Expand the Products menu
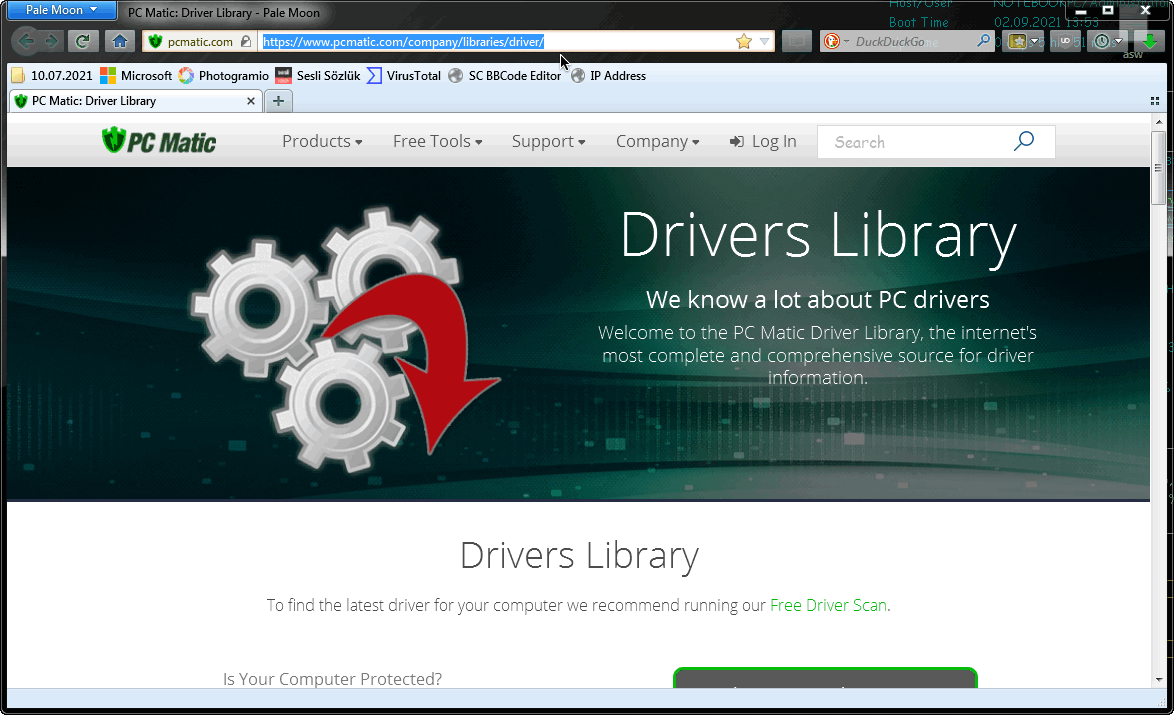1174x715 pixels. tap(322, 142)
